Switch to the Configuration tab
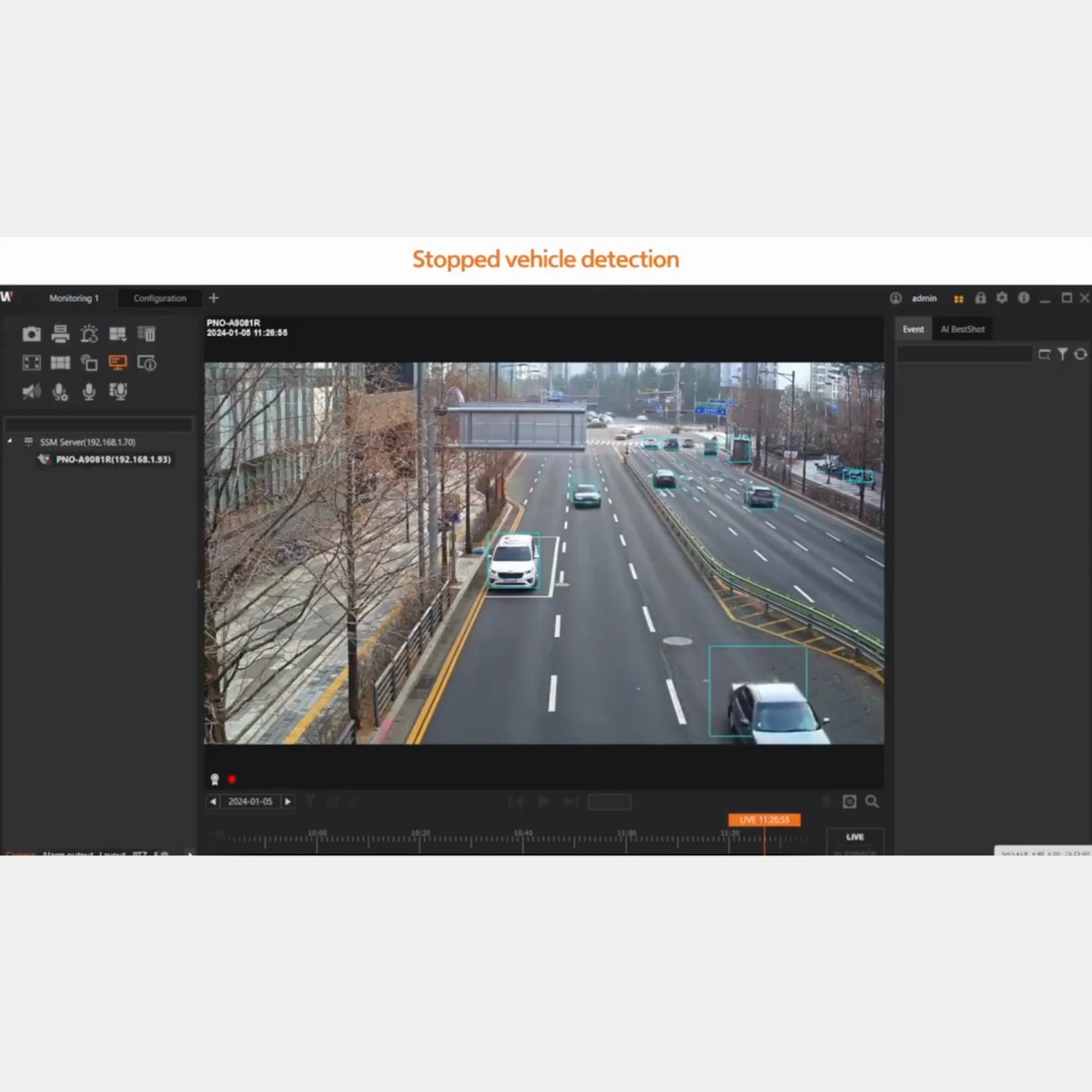1092x1092 pixels. point(159,298)
